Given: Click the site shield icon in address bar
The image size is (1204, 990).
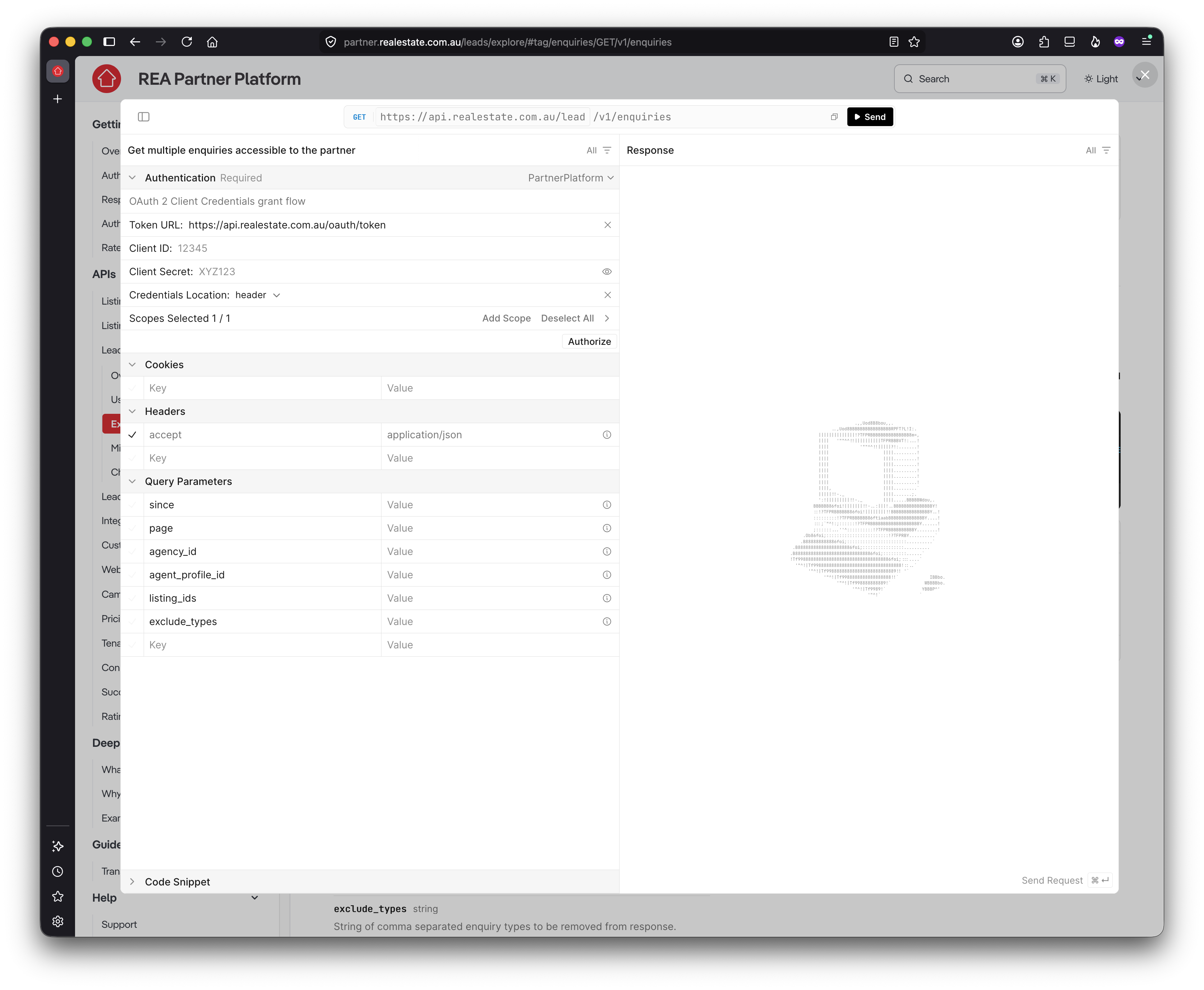Looking at the screenshot, I should (x=331, y=42).
